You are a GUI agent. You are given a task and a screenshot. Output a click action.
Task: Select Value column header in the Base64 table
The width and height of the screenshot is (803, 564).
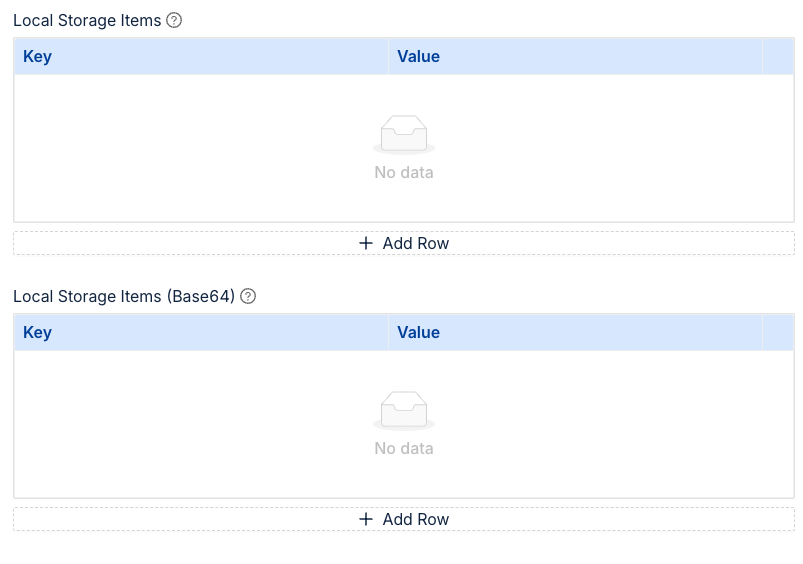(x=418, y=333)
